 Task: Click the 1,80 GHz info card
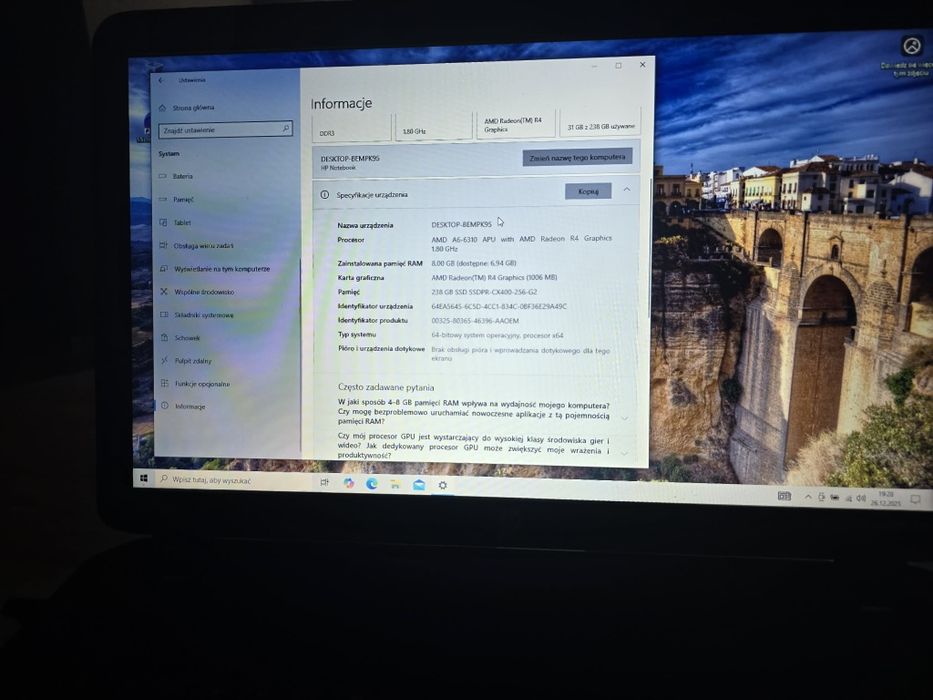[x=433, y=125]
